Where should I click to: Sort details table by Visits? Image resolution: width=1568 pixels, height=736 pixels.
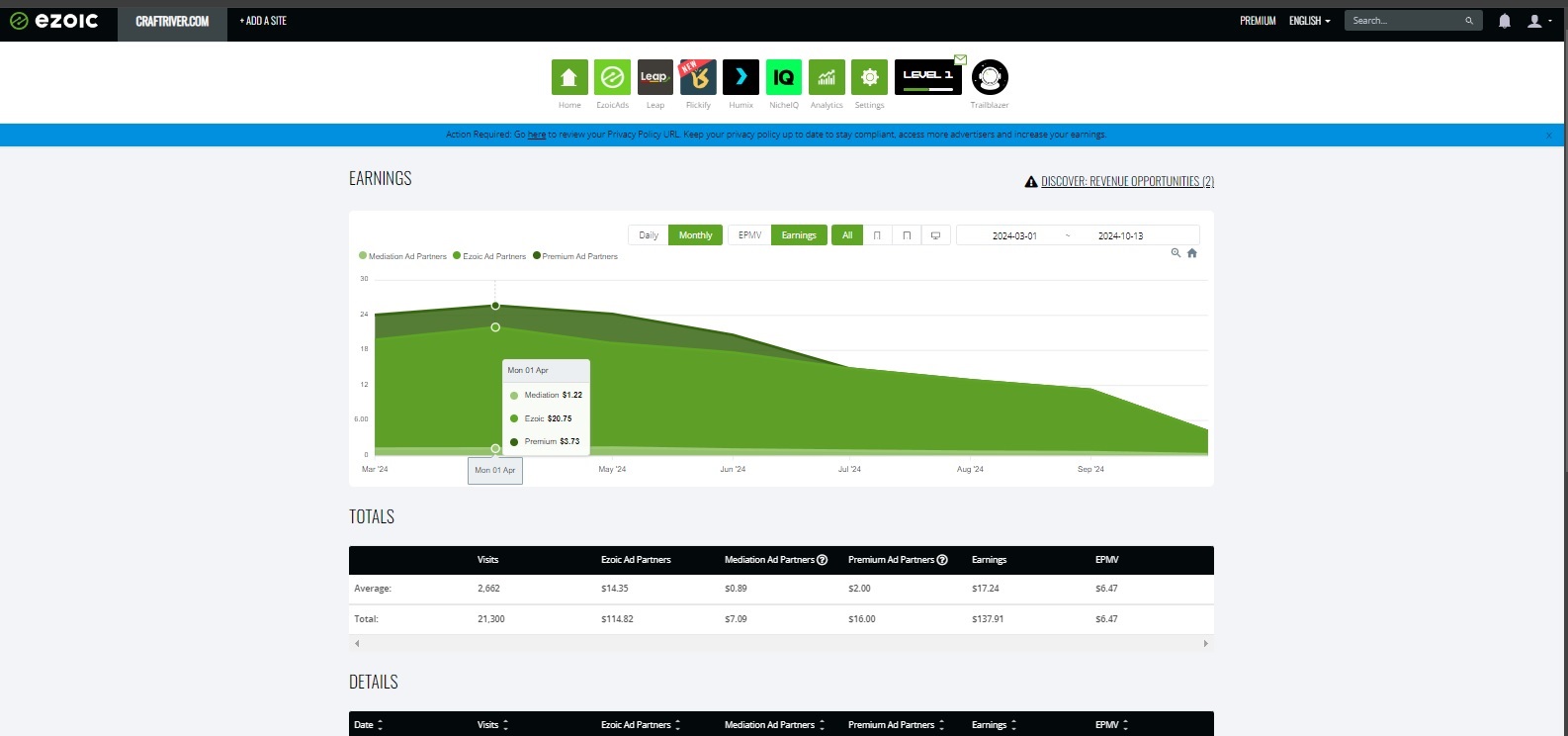point(492,725)
